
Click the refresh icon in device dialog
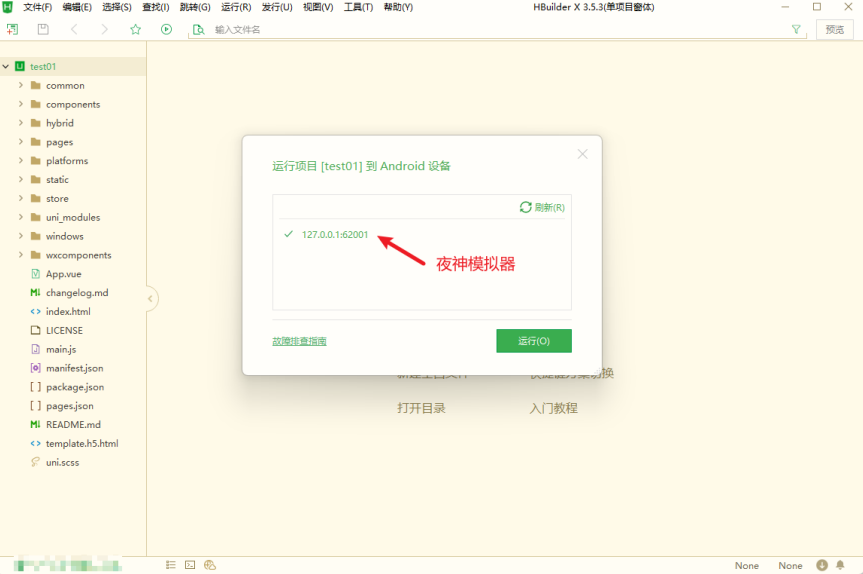tap(526, 207)
